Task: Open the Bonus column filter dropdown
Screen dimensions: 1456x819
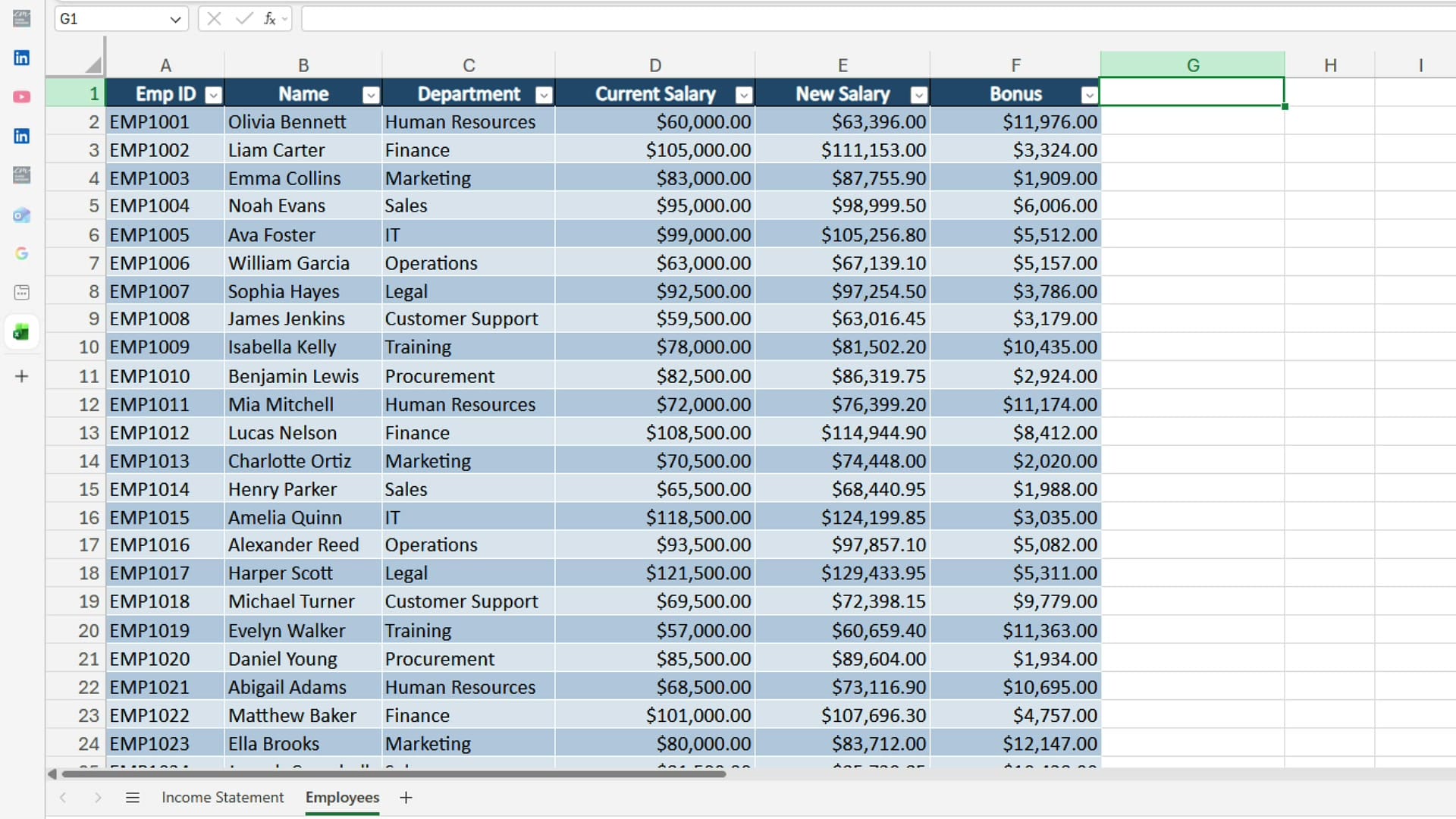Action: pyautogui.click(x=1089, y=94)
